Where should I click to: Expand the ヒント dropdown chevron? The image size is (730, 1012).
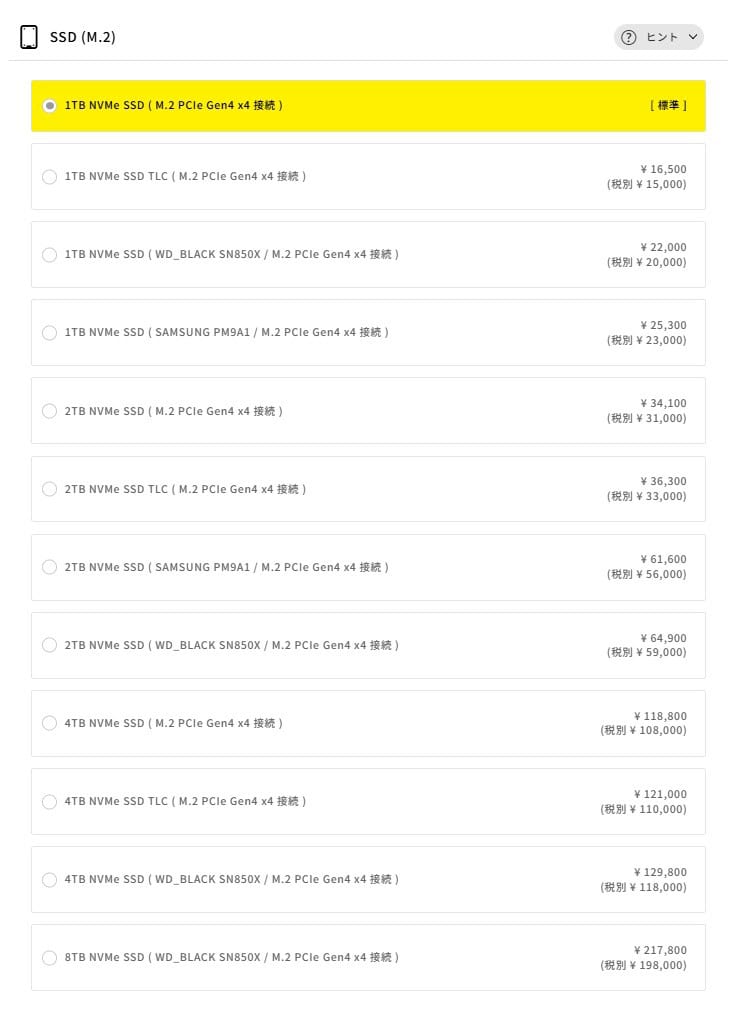693,38
